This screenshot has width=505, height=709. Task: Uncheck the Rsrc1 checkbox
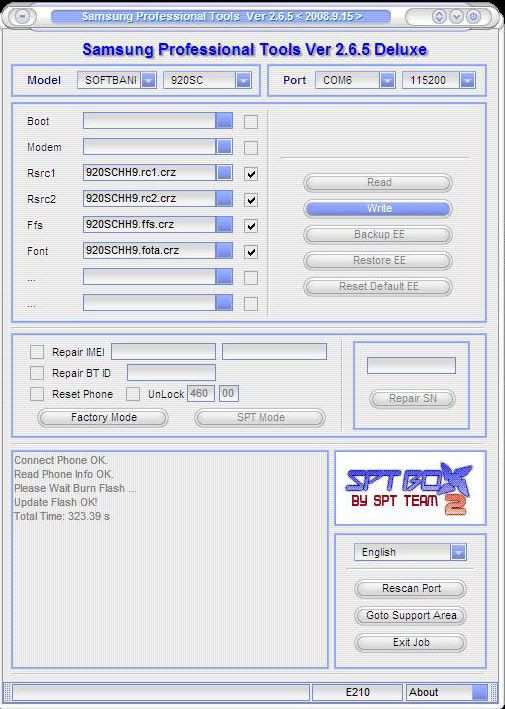[251, 174]
